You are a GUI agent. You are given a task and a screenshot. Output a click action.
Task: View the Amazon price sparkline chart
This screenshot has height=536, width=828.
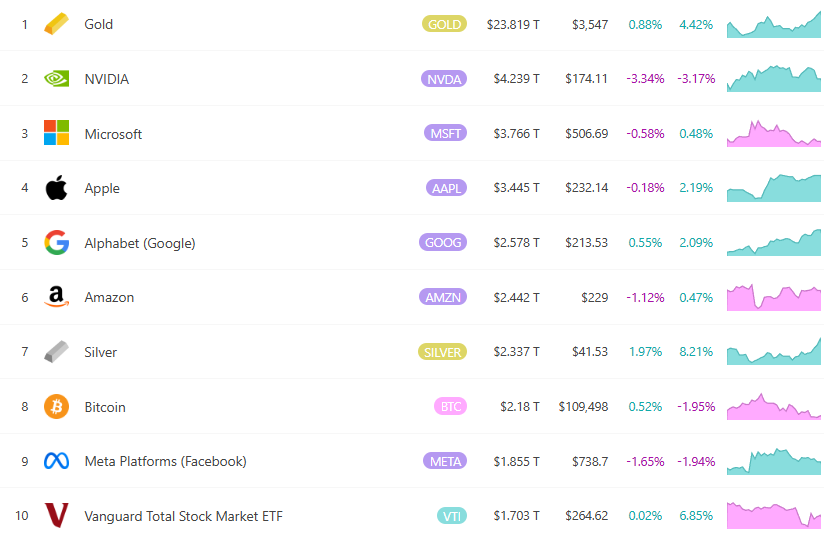(774, 298)
